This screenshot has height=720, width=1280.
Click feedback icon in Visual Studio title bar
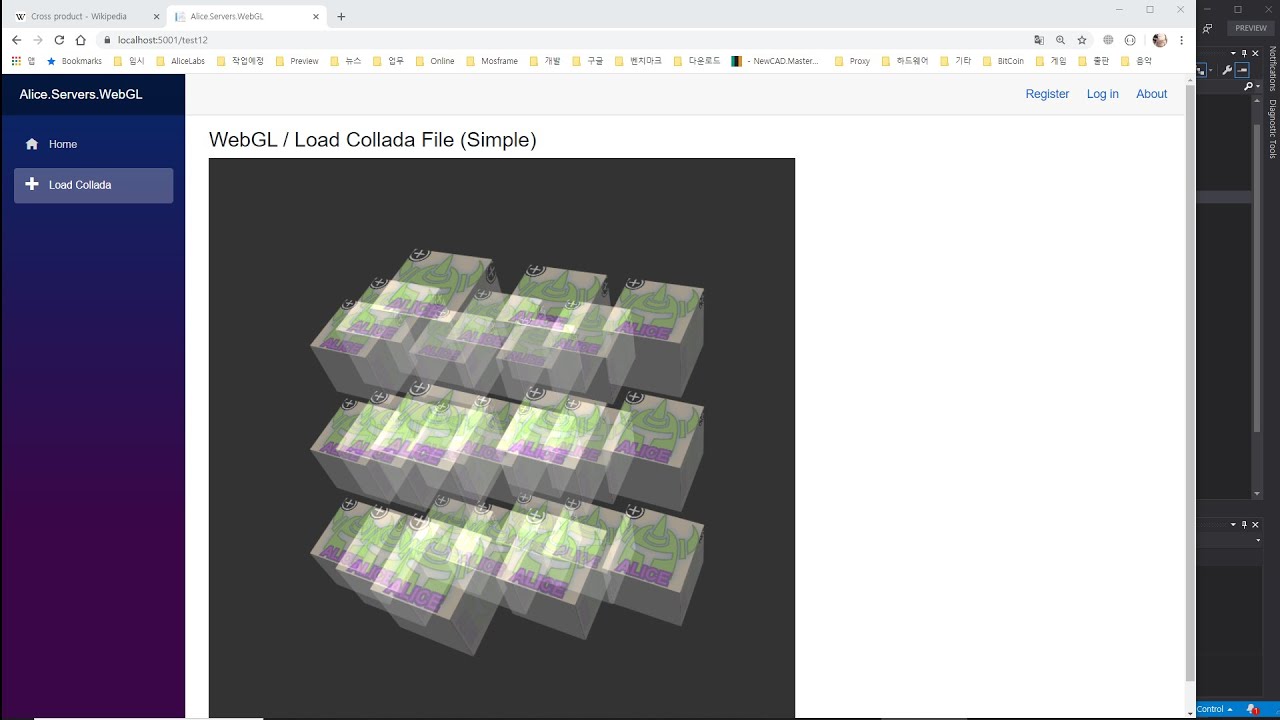(x=1208, y=28)
